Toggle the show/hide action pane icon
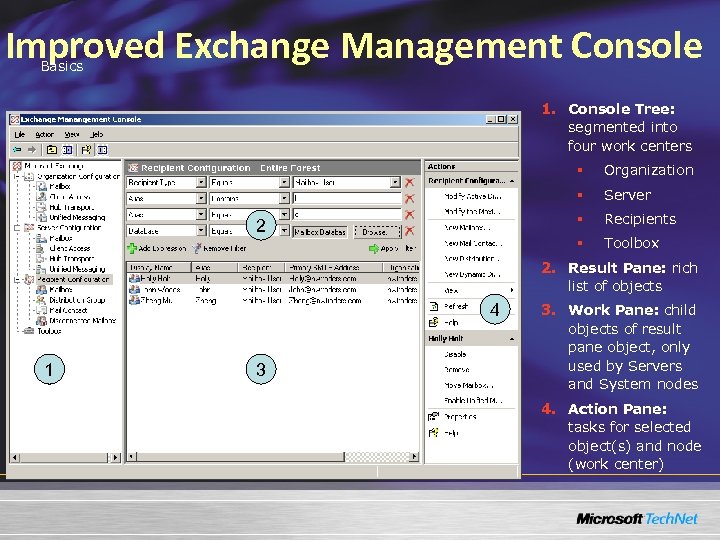Image resolution: width=720 pixels, height=540 pixels. pyautogui.click(x=102, y=150)
